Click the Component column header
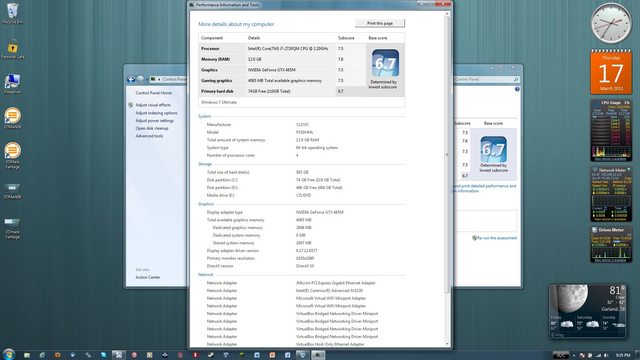640x360 pixels. click(x=212, y=38)
